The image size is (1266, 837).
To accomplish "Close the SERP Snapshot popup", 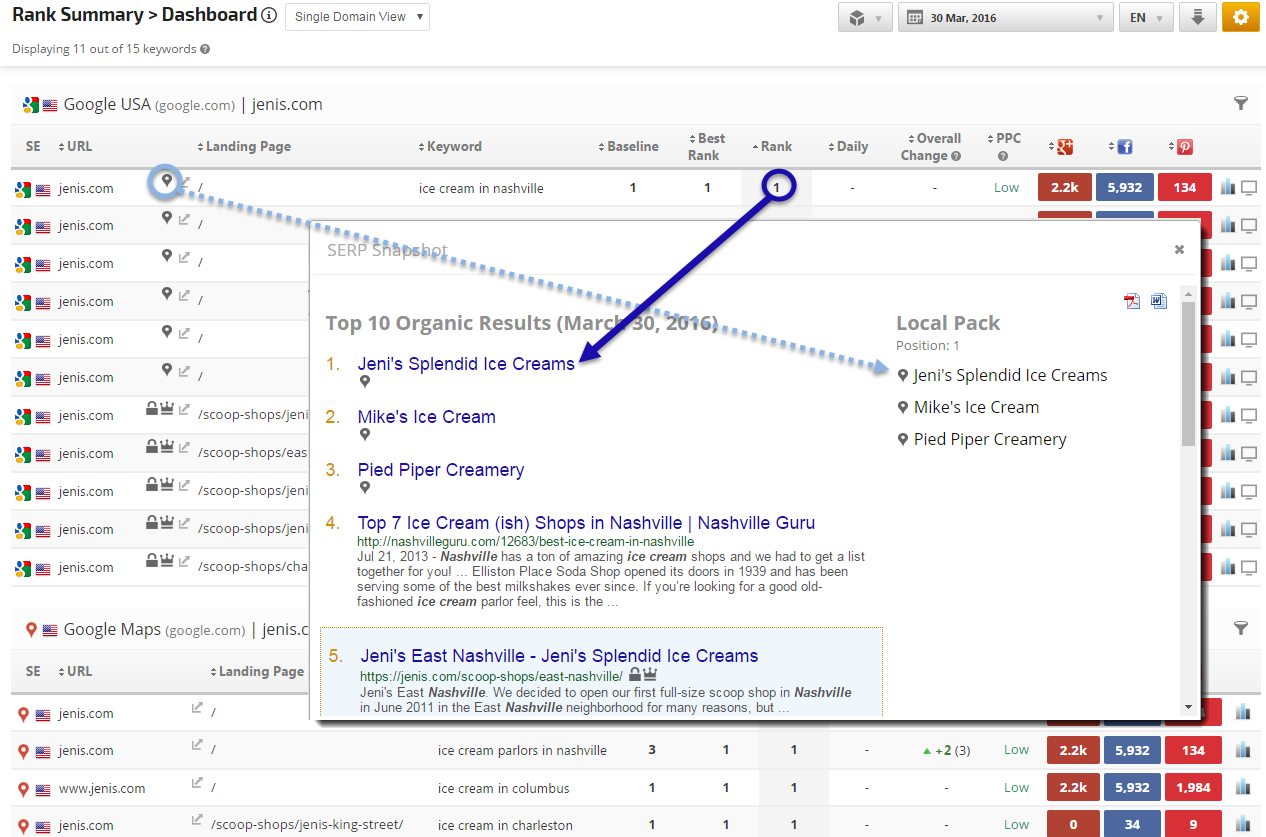I will (1179, 250).
